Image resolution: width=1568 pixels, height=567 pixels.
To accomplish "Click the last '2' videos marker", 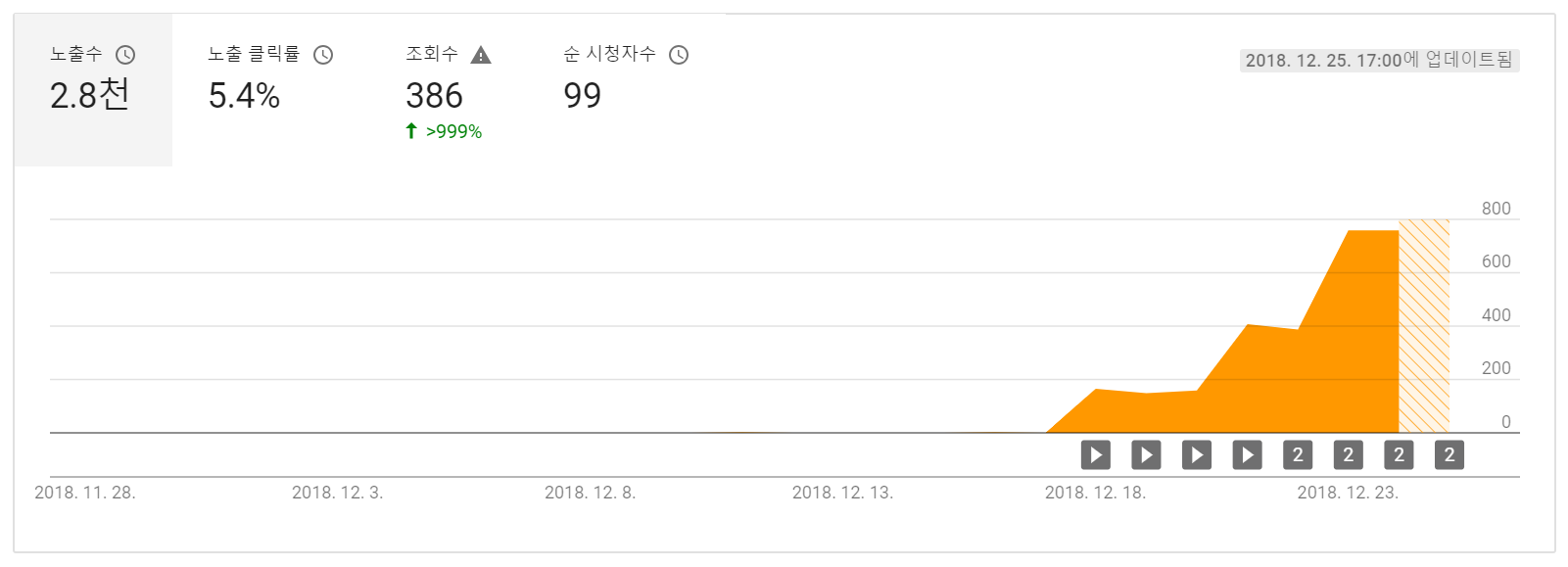I will (1449, 454).
